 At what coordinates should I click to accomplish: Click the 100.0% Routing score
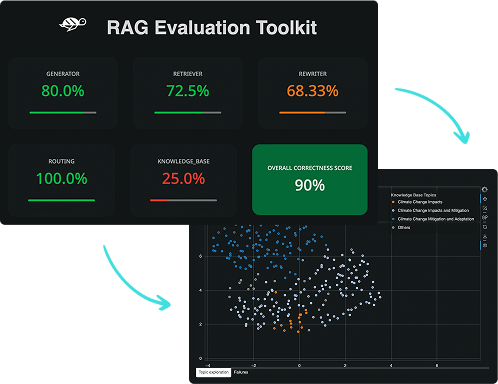62,179
